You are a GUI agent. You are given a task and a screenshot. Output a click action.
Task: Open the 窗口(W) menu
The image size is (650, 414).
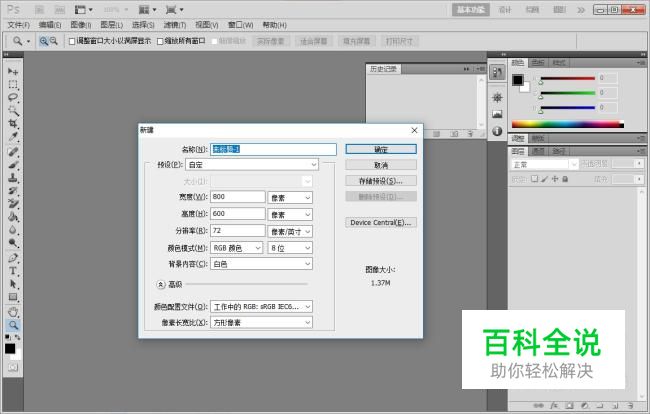point(240,25)
